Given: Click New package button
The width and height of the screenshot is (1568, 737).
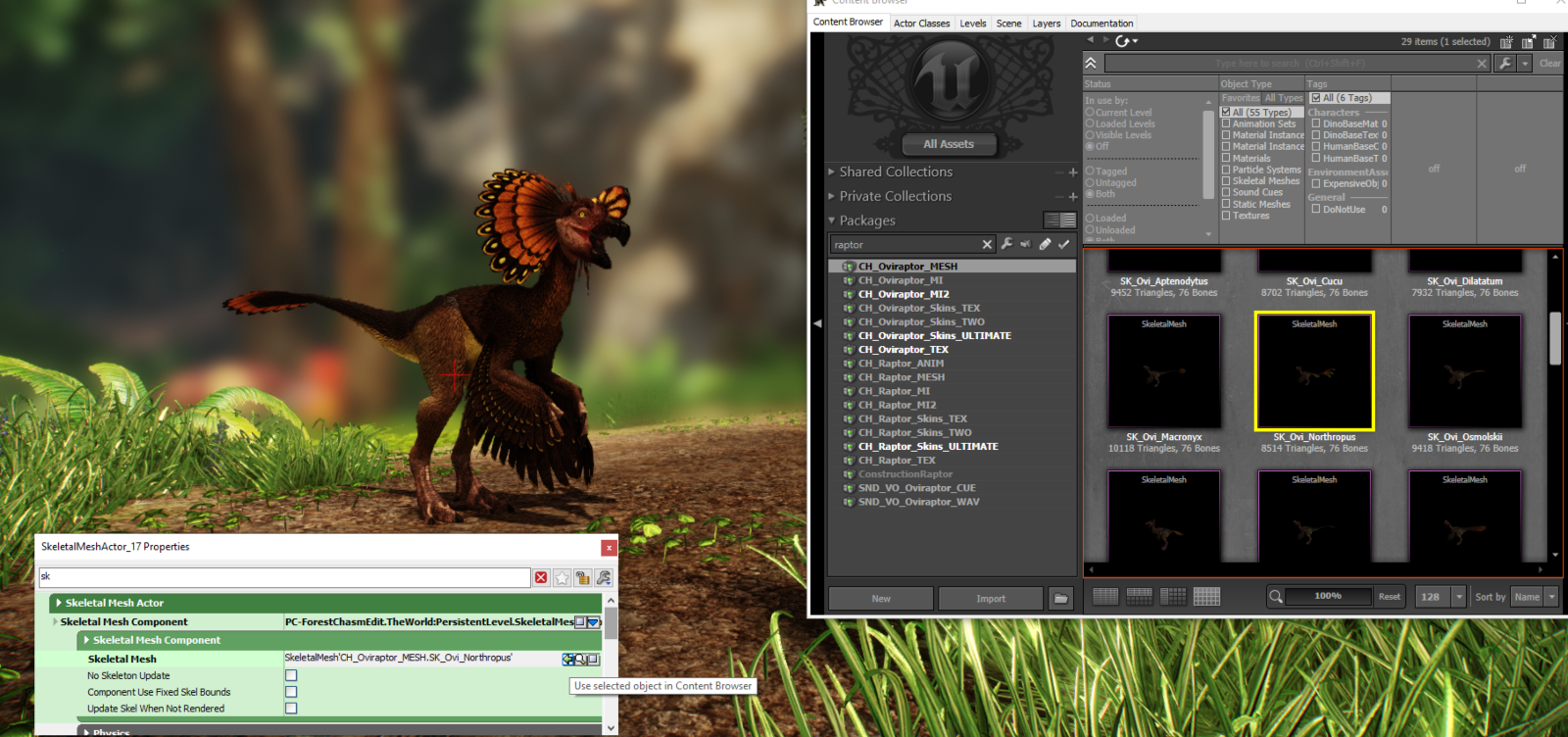Looking at the screenshot, I should click(881, 599).
